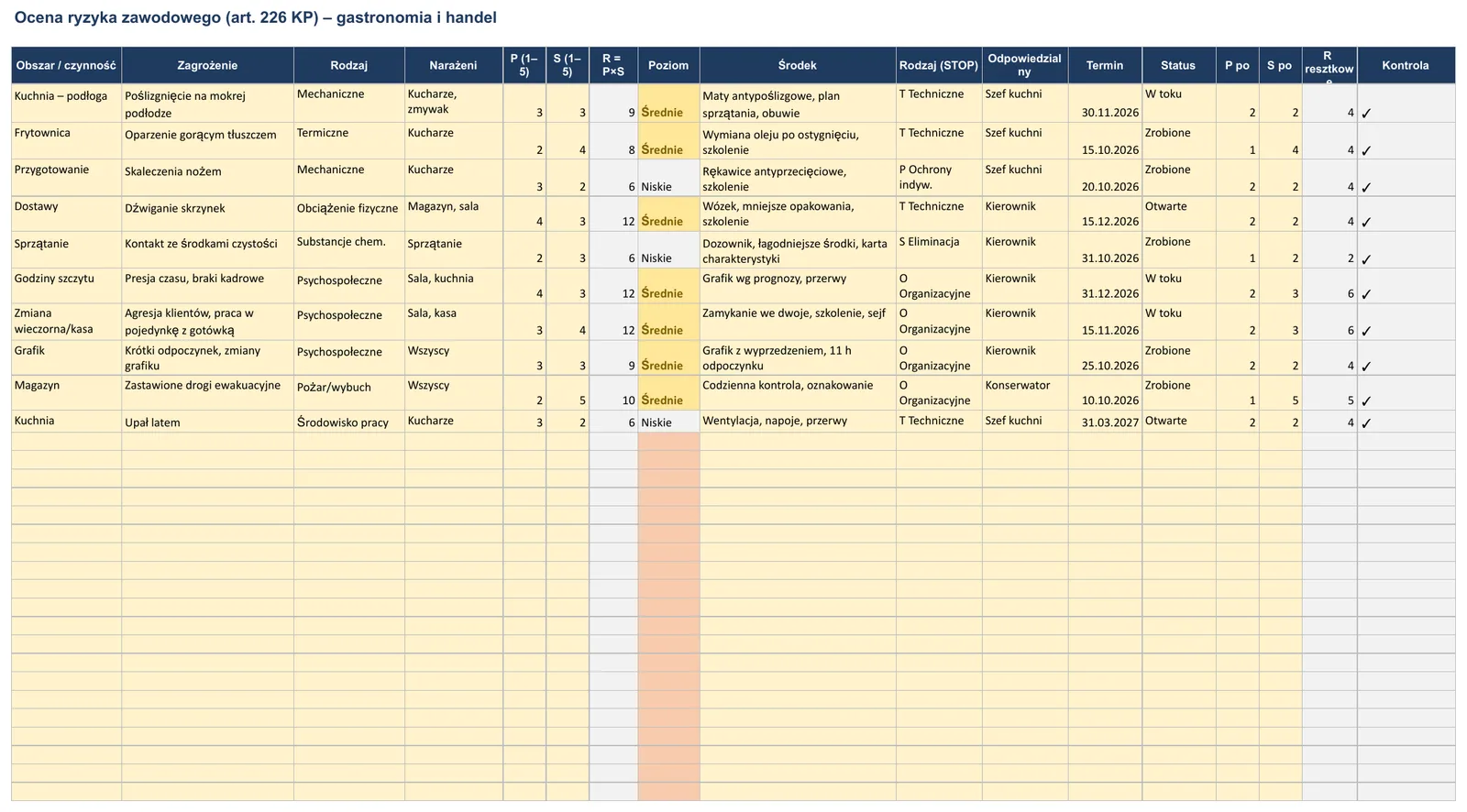Click the 'Poziom' column header
This screenshot has height=812, width=1467.
(668, 65)
